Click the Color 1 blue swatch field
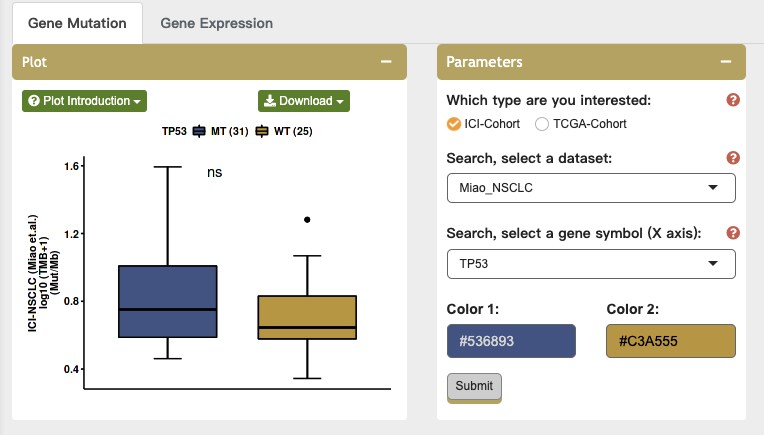The height and width of the screenshot is (435, 764). tap(511, 341)
